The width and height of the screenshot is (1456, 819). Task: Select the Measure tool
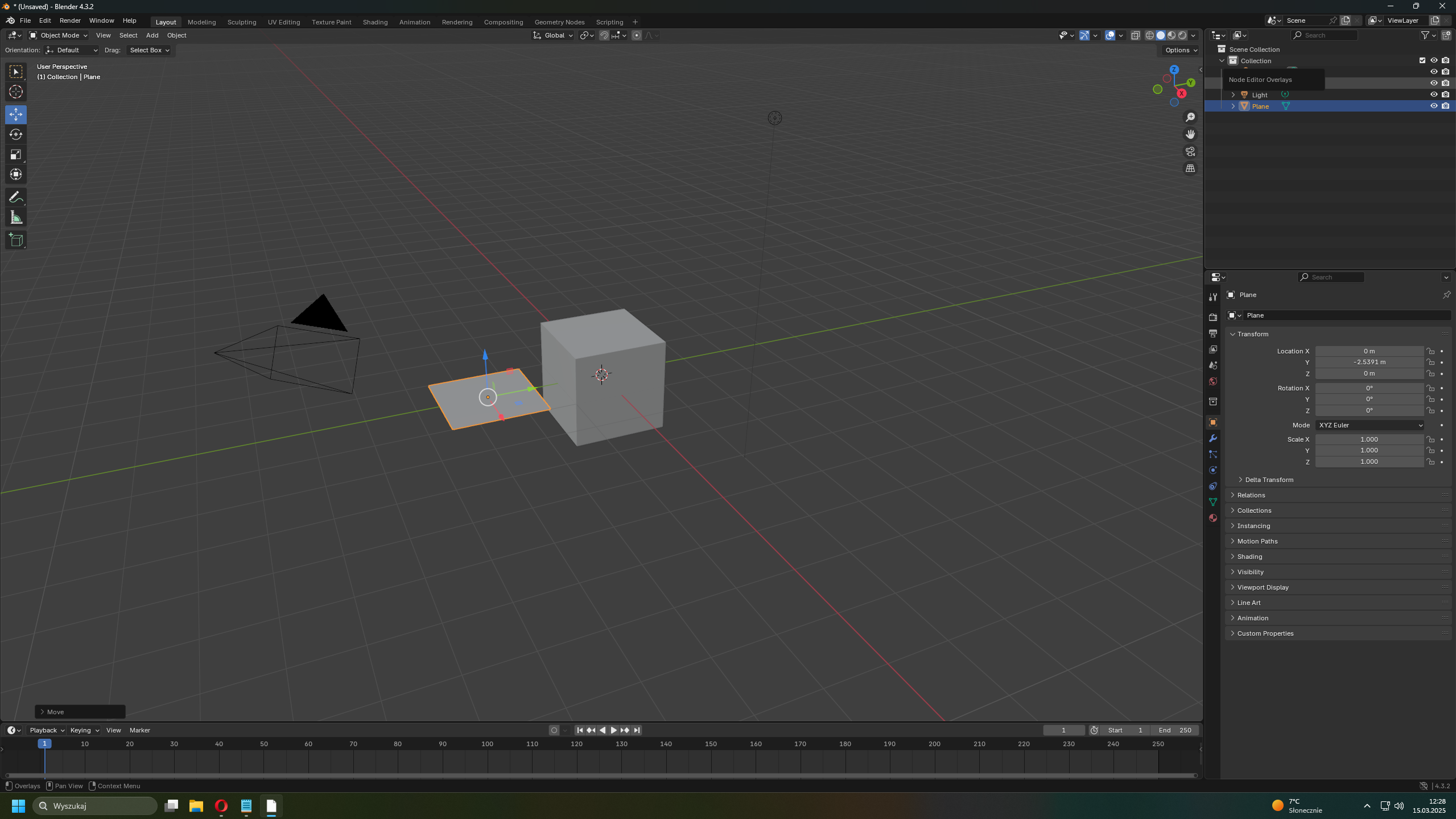(x=16, y=218)
